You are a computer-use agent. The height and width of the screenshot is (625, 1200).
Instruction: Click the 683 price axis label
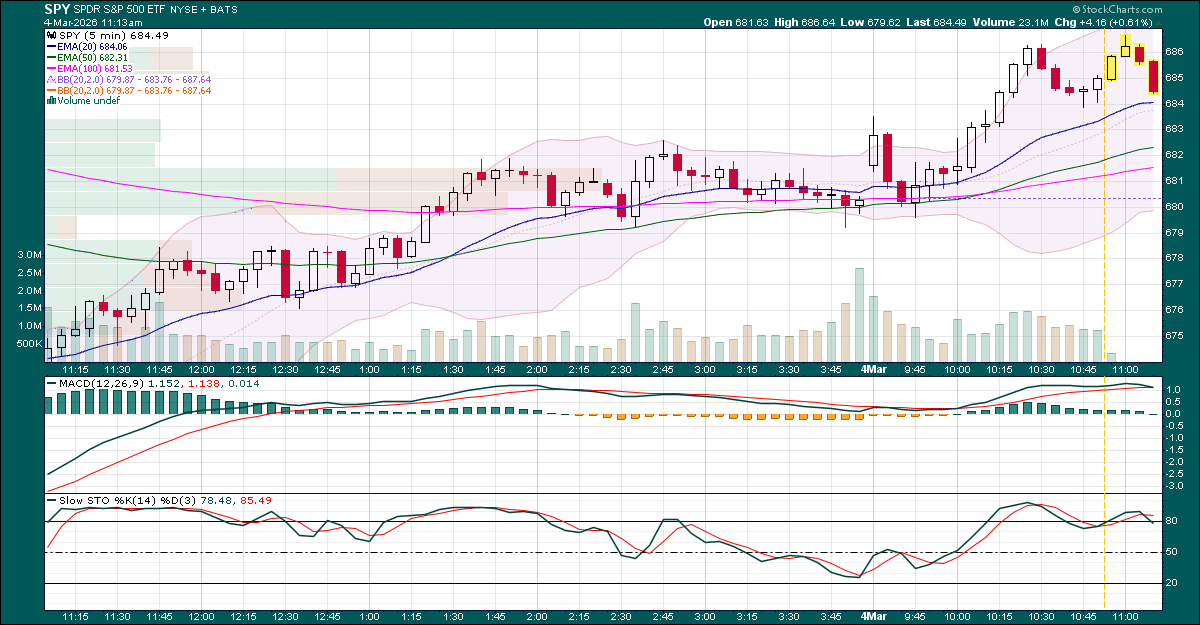coord(1176,129)
